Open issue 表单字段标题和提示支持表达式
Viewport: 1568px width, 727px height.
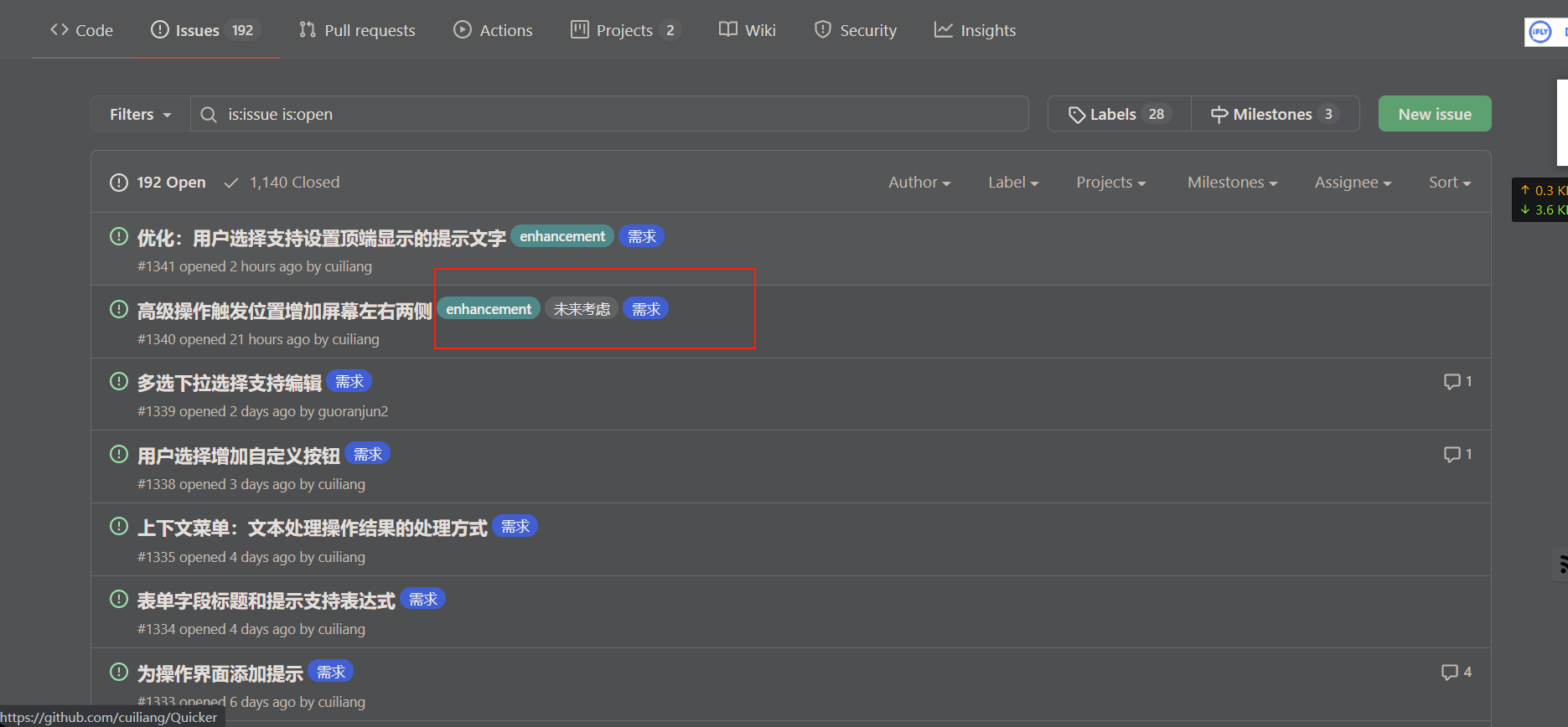point(267,601)
